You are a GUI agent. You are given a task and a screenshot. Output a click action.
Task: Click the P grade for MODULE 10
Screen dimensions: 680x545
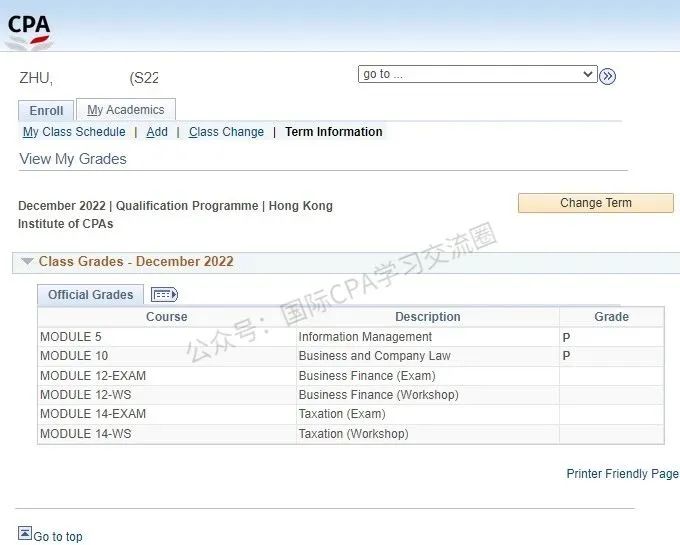click(566, 356)
